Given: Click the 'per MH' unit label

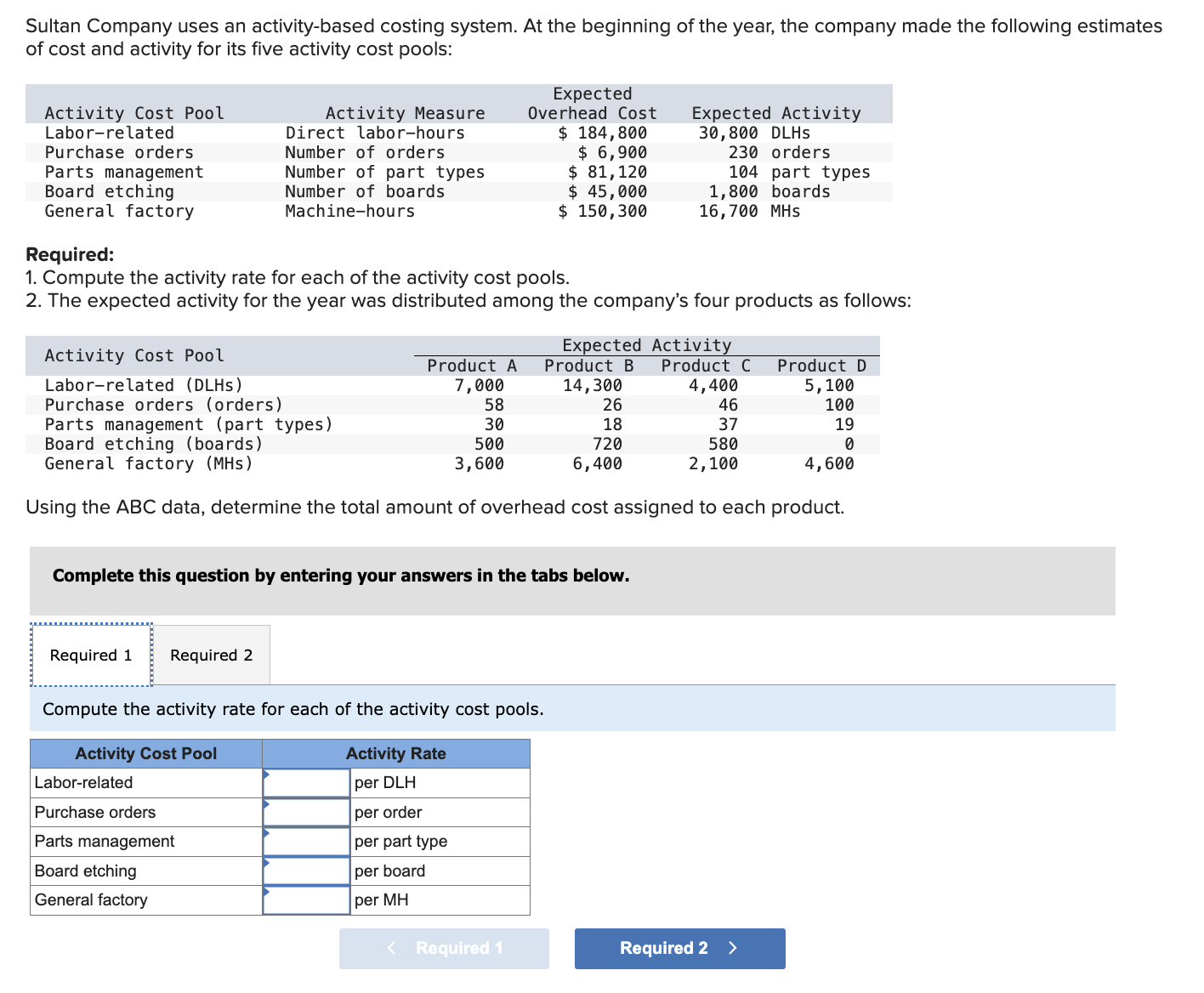Looking at the screenshot, I should click(x=382, y=899).
